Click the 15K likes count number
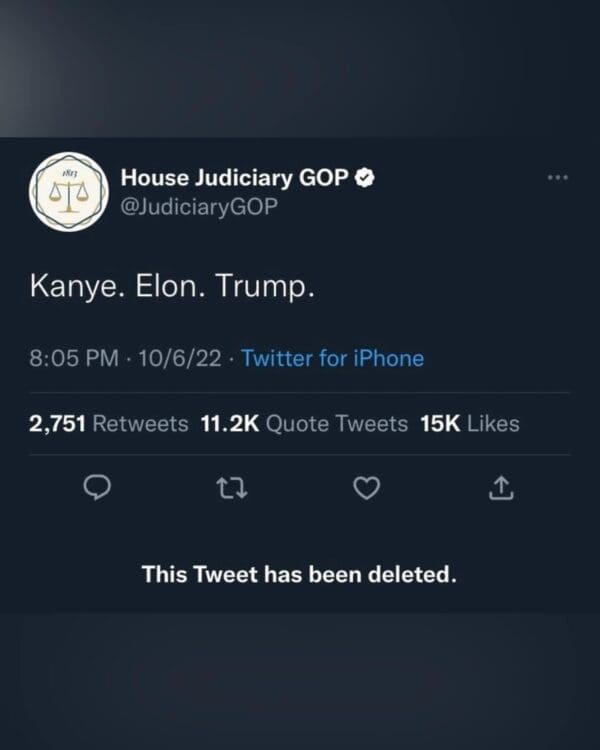Viewport: 600px width, 750px height. point(439,423)
